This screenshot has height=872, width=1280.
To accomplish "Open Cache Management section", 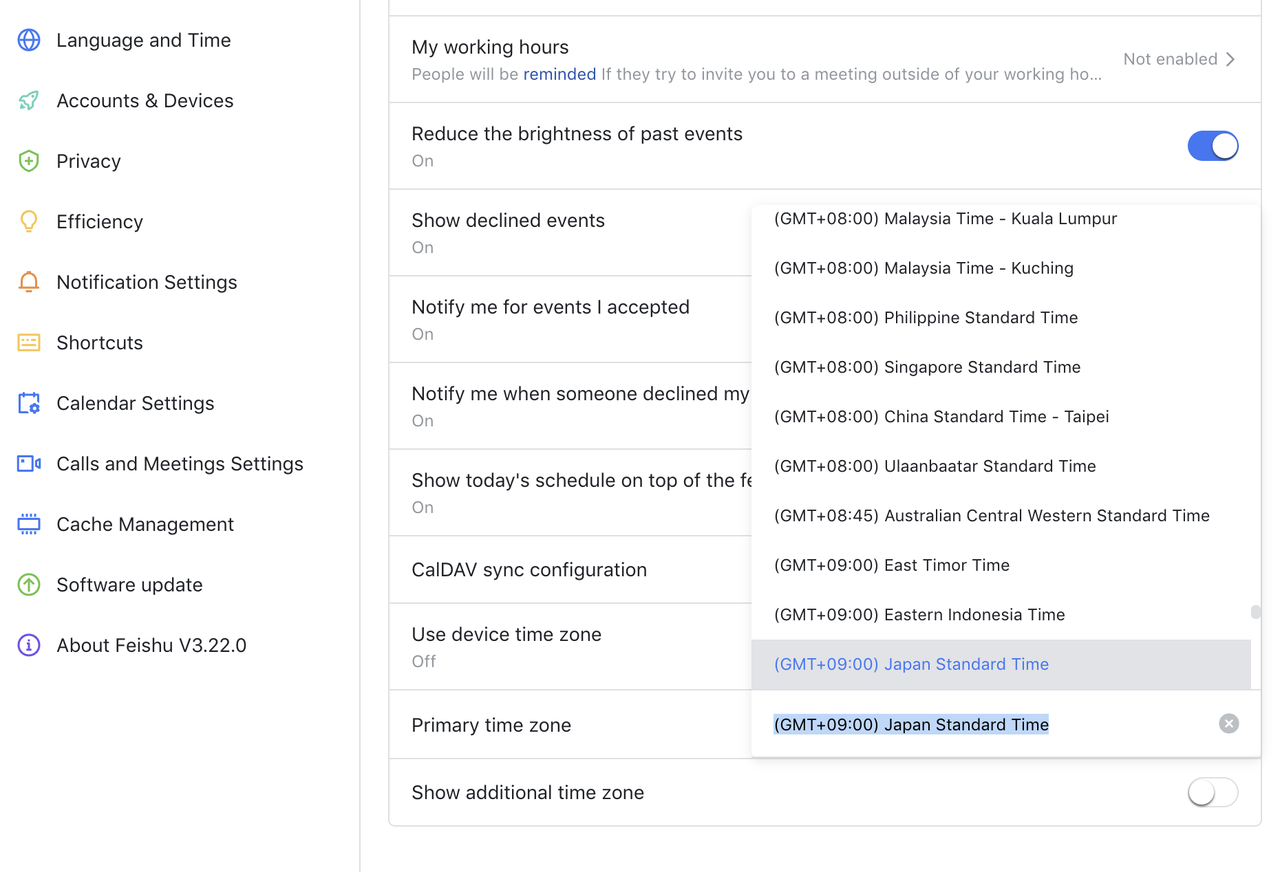I will point(145,524).
